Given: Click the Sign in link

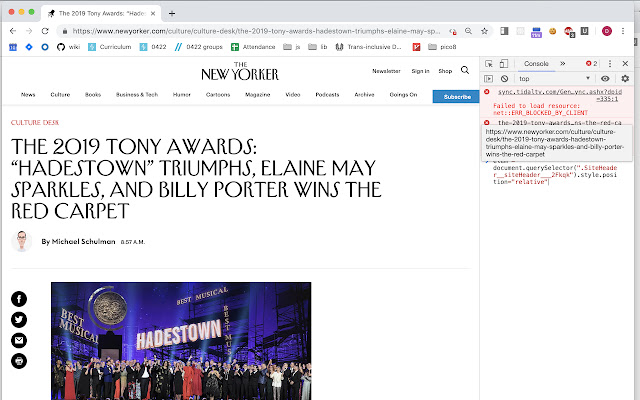Looking at the screenshot, I should [x=420, y=71].
